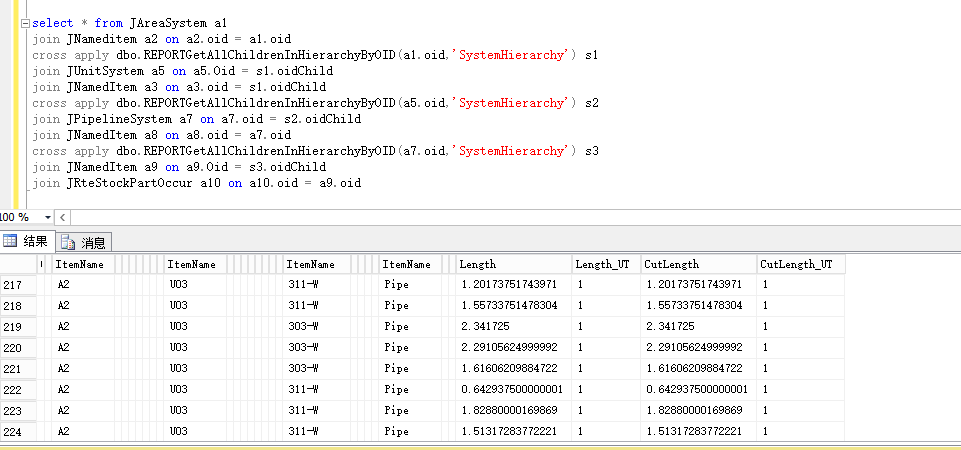Click CutLength cell 1.82880000169869 in row 223
The height and width of the screenshot is (450, 961).
[x=698, y=410]
